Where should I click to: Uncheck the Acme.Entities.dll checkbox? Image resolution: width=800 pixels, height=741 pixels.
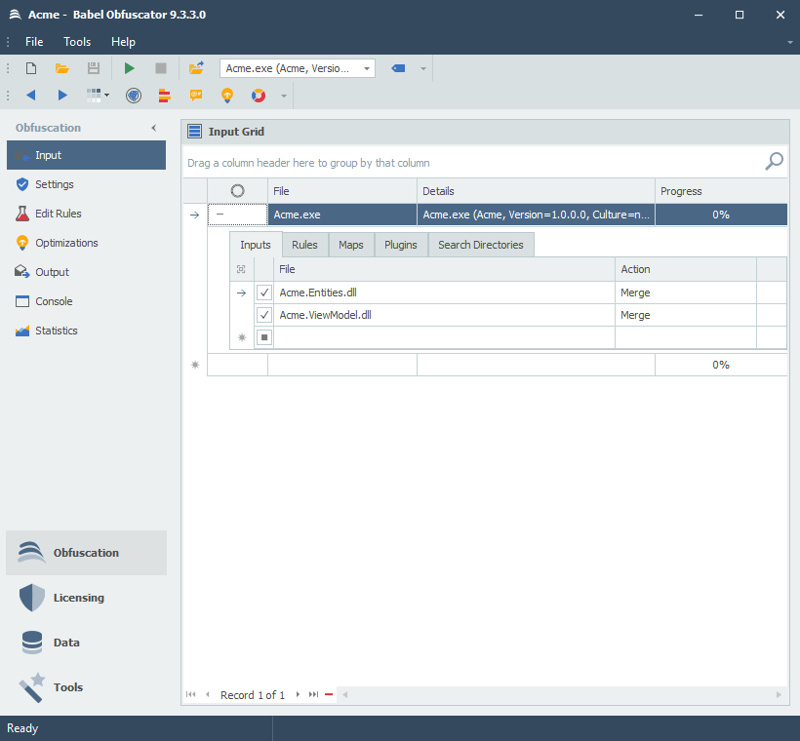(x=264, y=292)
